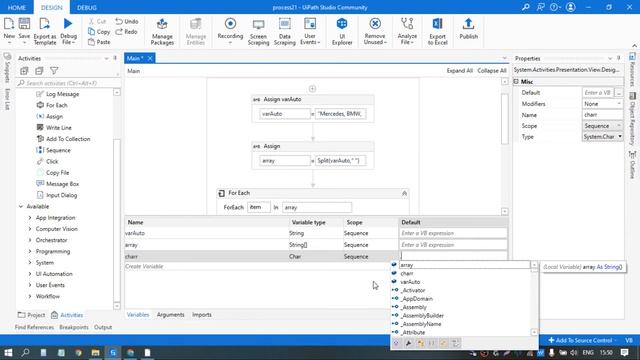Expand Orchestrator category
The width and height of the screenshot is (640, 360).
[30, 240]
